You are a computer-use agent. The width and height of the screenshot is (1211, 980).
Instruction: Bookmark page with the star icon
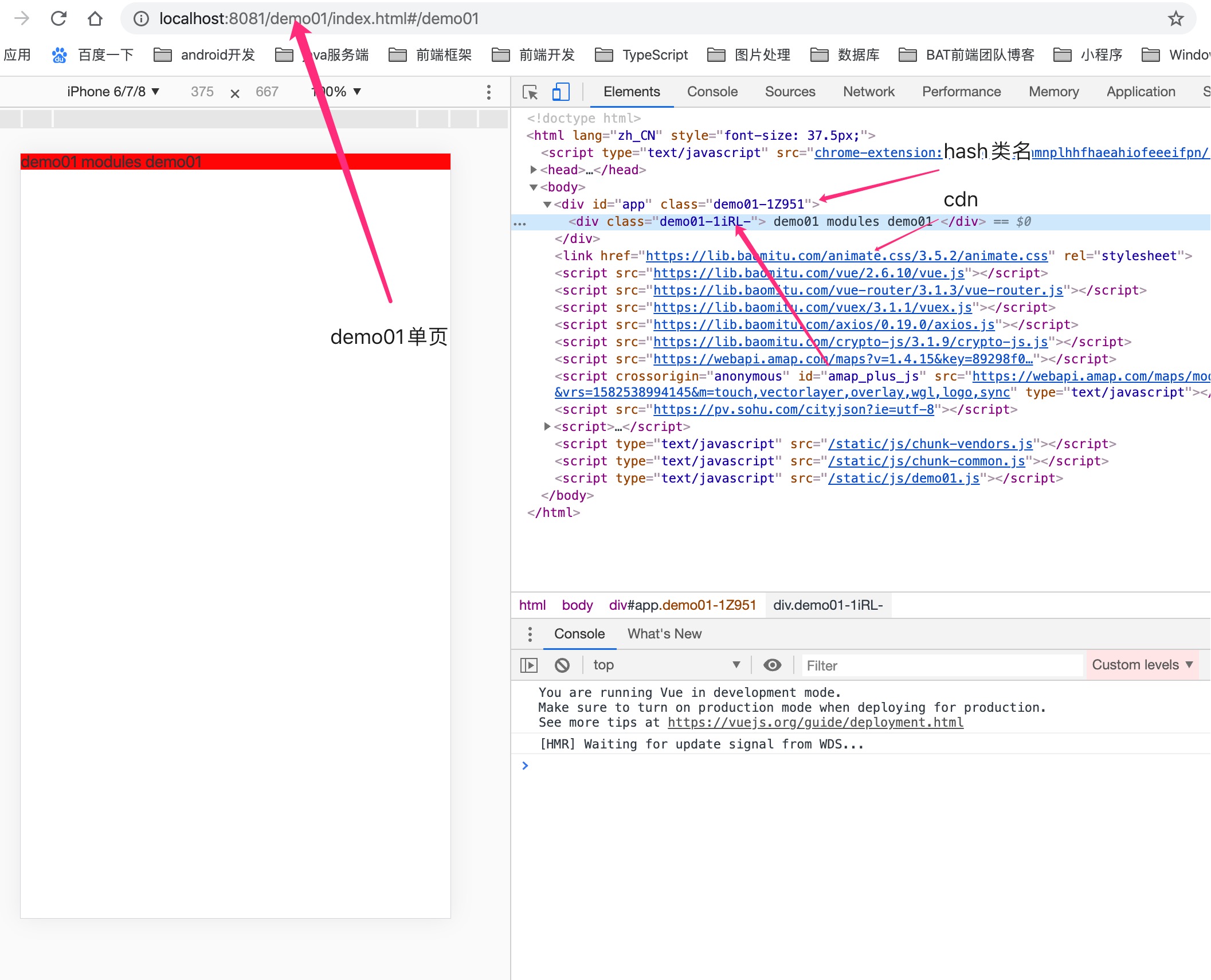coord(1175,18)
